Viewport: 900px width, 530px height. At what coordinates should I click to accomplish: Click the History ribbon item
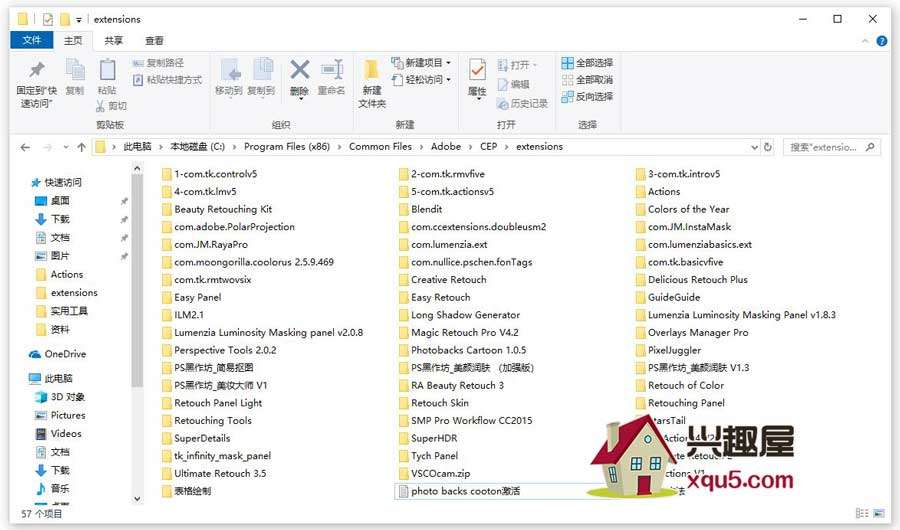pyautogui.click(x=522, y=103)
